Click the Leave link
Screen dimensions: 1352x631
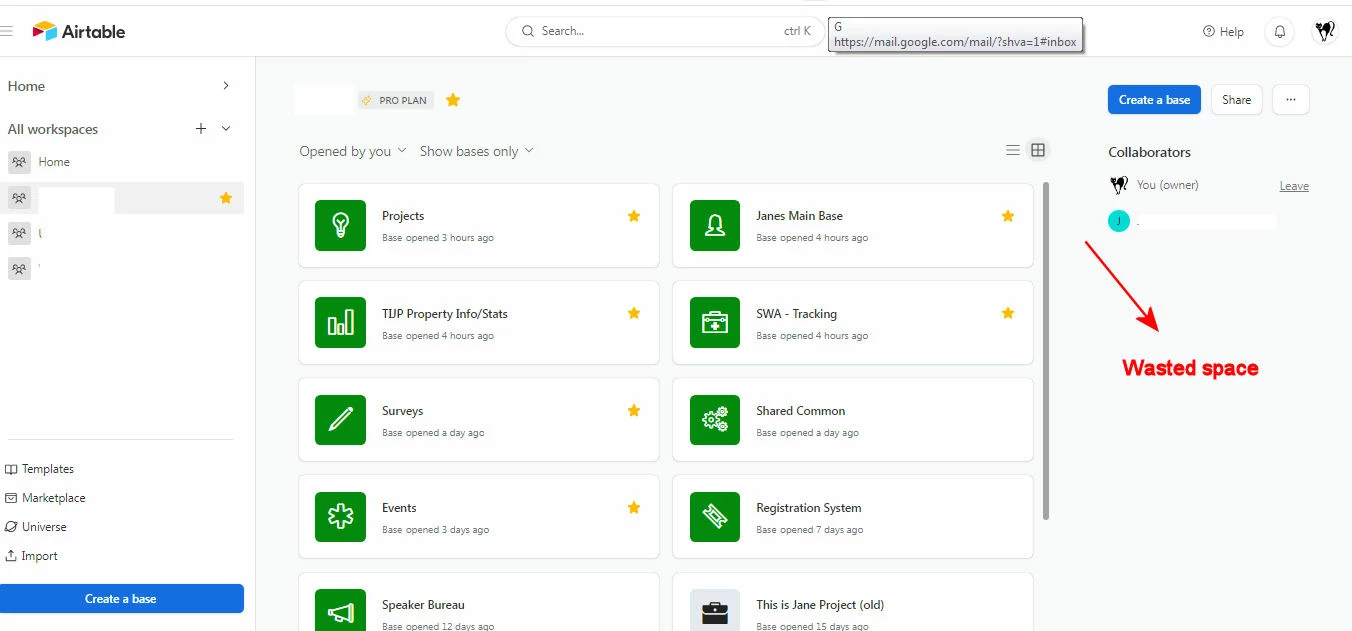pyautogui.click(x=1294, y=186)
